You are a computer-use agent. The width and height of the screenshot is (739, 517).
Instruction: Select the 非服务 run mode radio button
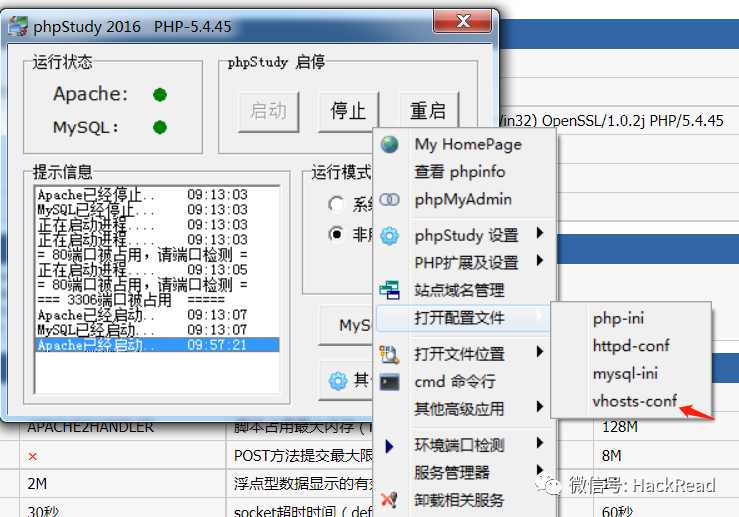[336, 234]
